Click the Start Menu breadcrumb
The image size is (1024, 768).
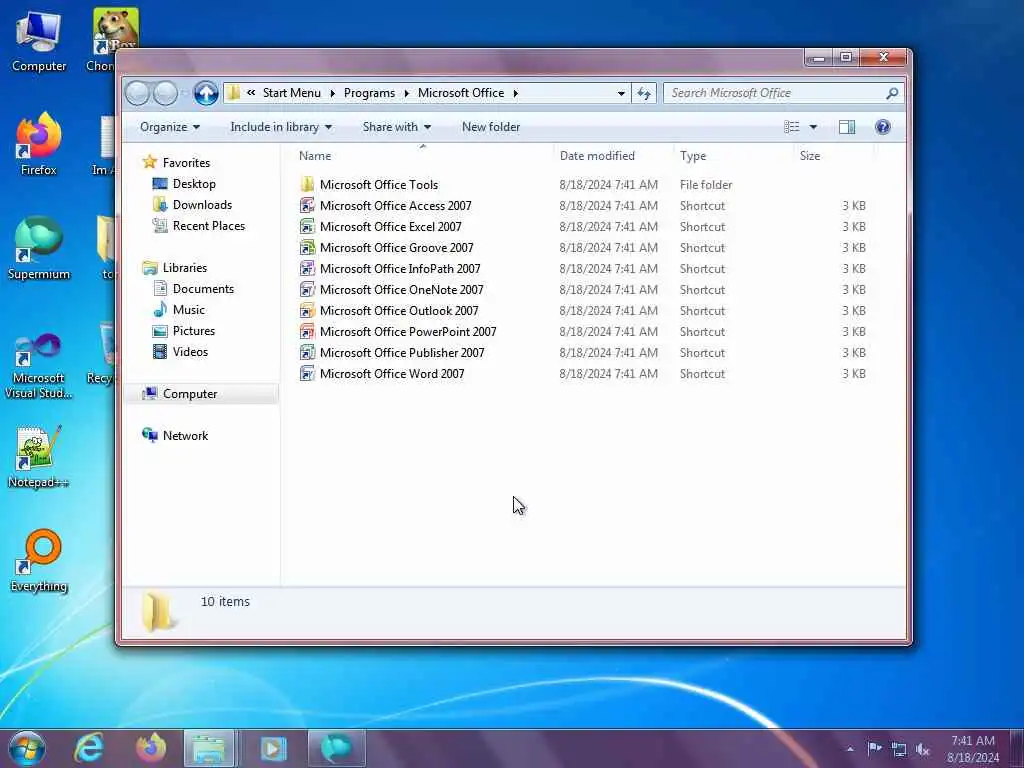click(x=292, y=93)
